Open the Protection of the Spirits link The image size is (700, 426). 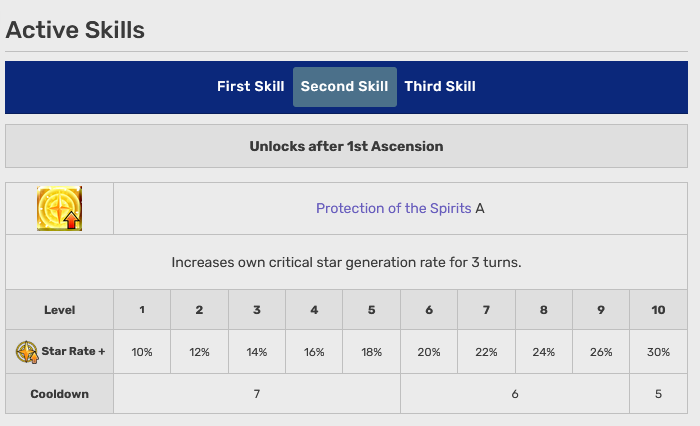click(393, 208)
